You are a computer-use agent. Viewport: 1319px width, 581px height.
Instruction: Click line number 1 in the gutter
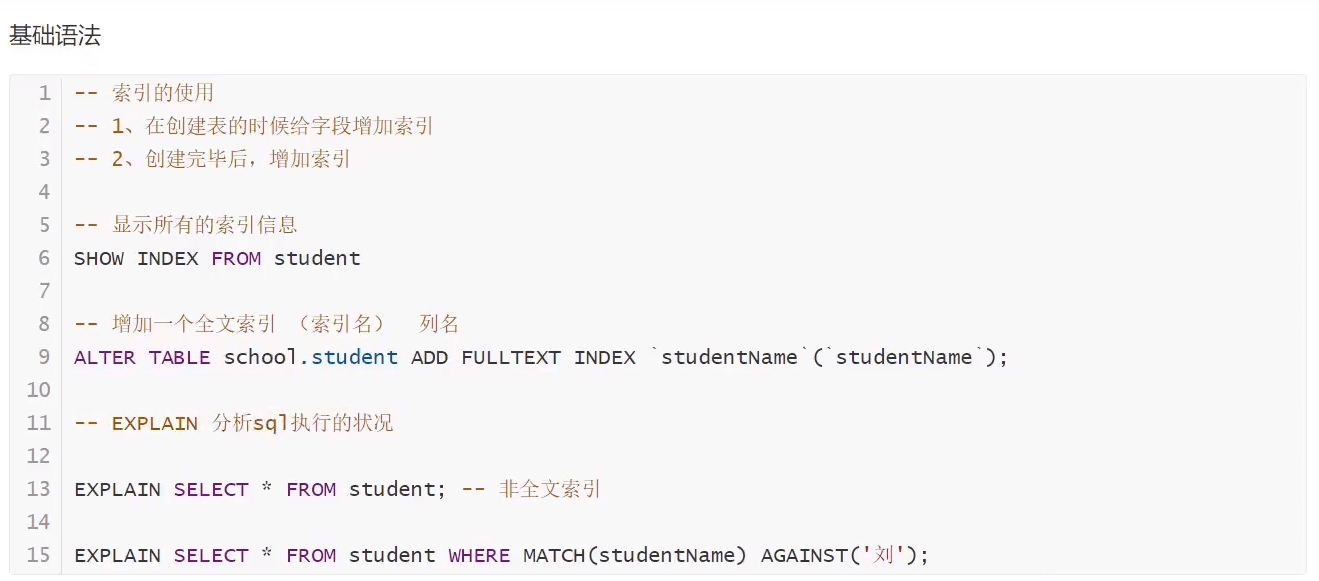tap(44, 93)
